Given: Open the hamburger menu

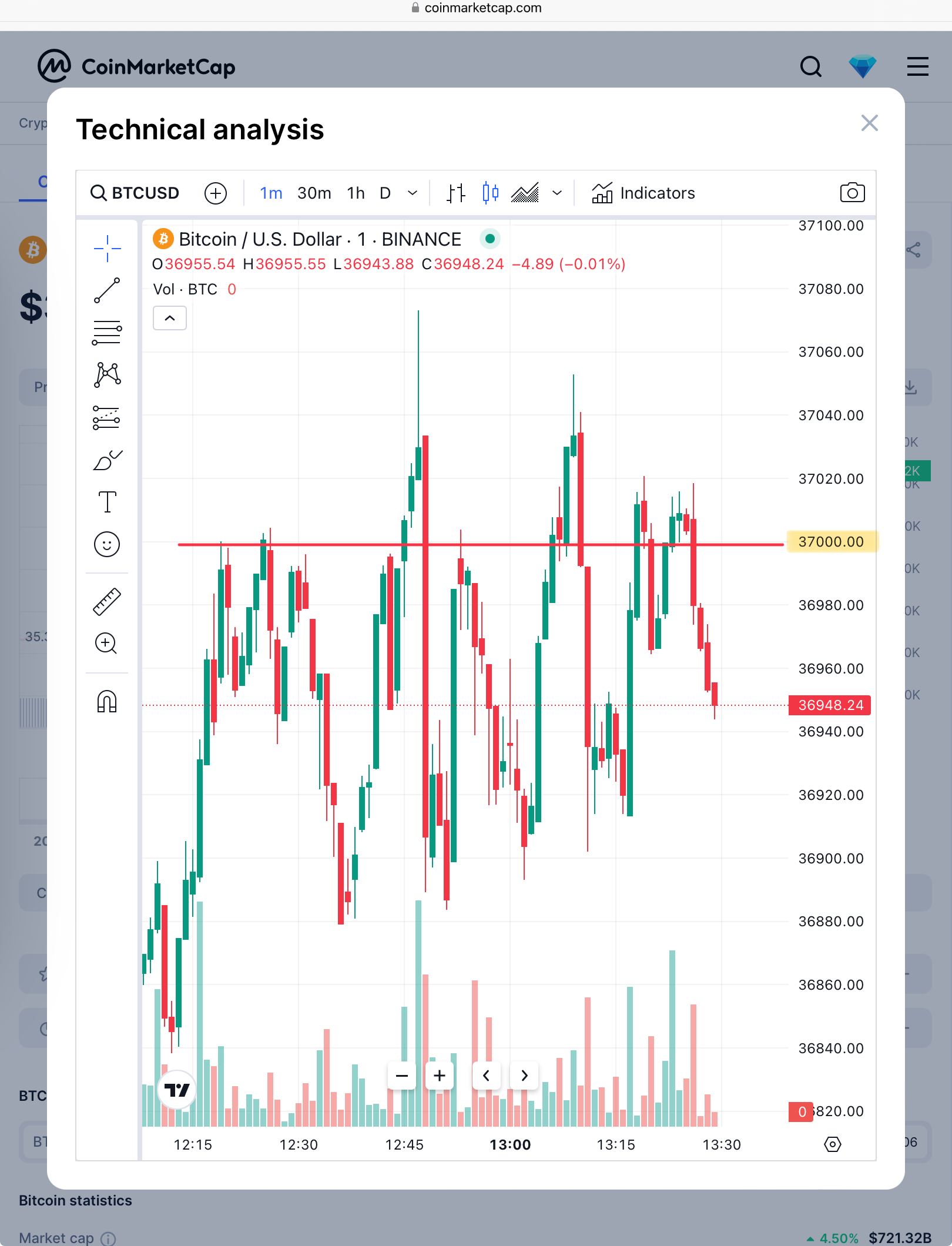Looking at the screenshot, I should [x=918, y=66].
